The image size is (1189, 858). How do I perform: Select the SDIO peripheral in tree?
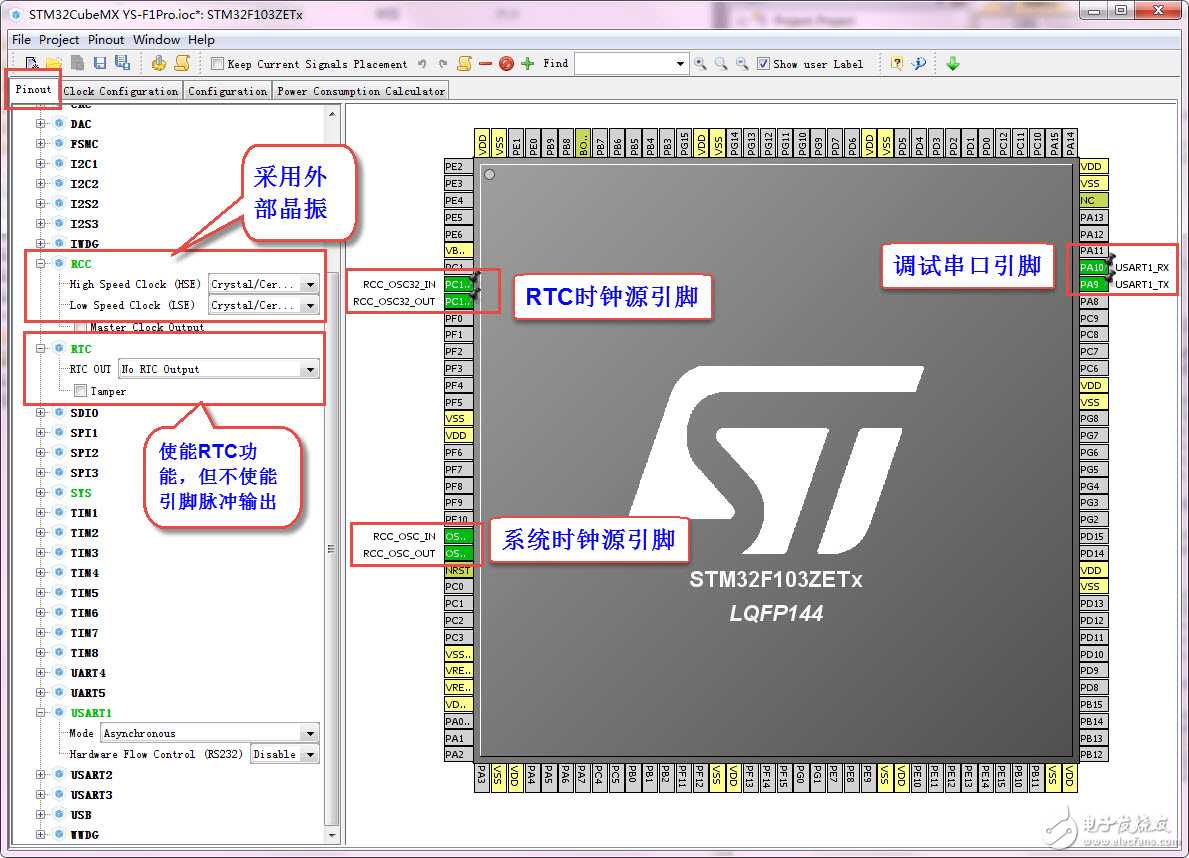84,413
